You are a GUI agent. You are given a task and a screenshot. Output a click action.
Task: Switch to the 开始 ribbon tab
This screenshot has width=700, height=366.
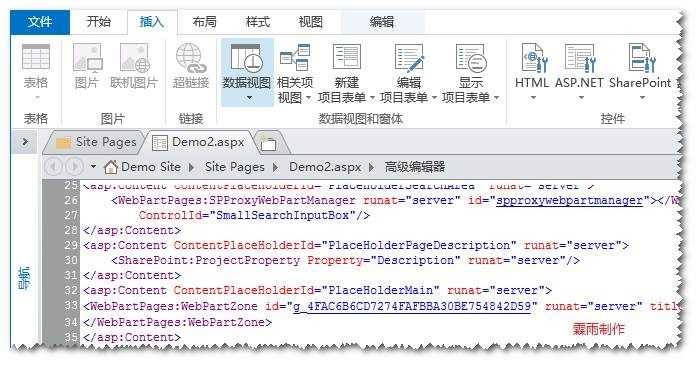point(98,21)
